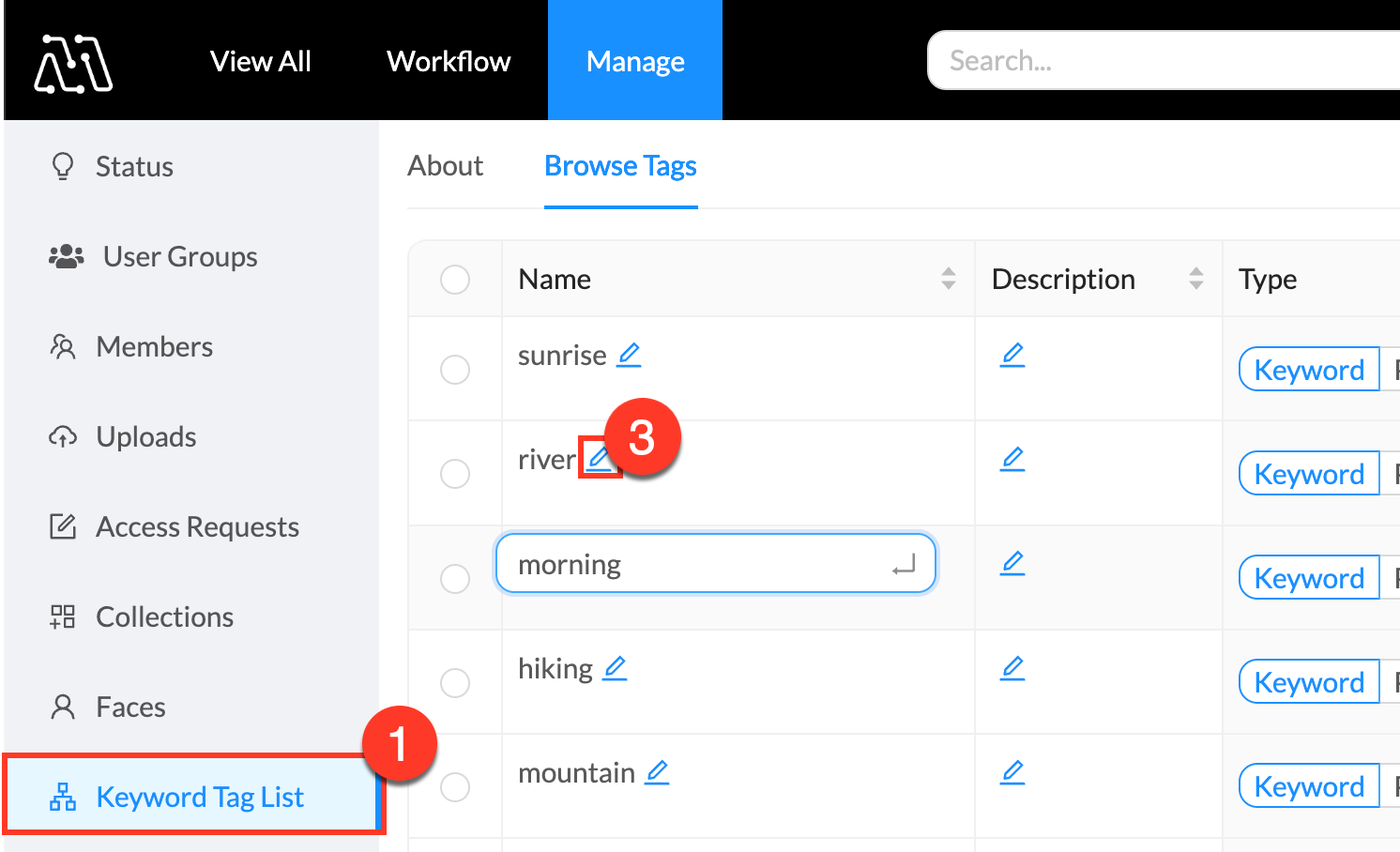The image size is (1400, 852).
Task: Click the Collections grid icon
Action: pyautogui.click(x=62, y=616)
